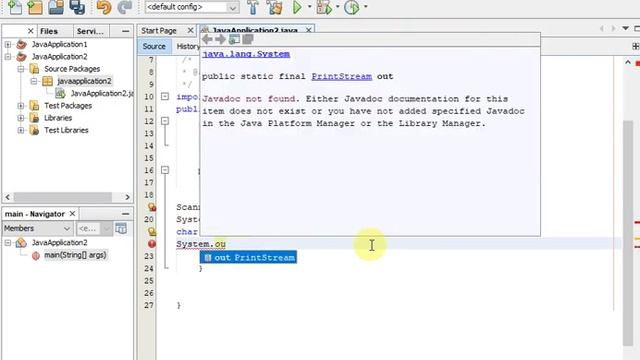Click the Clean and Build Project icon
Viewport: 640px width, 360px height.
(x=274, y=7)
